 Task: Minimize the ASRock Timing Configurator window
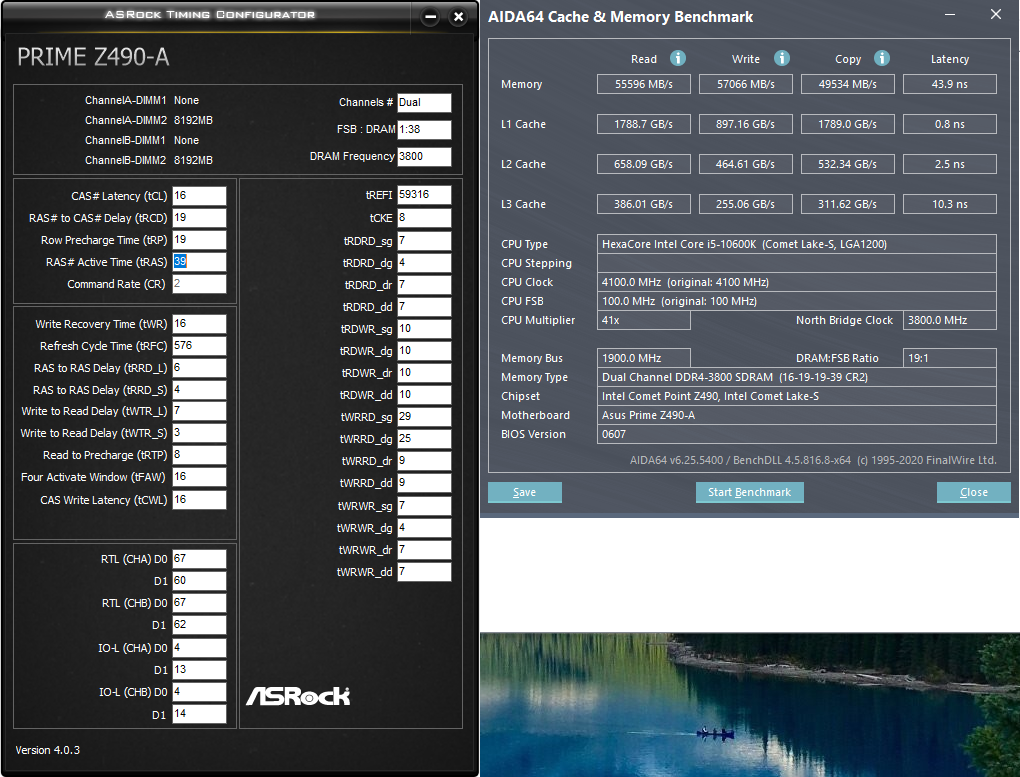(x=430, y=17)
